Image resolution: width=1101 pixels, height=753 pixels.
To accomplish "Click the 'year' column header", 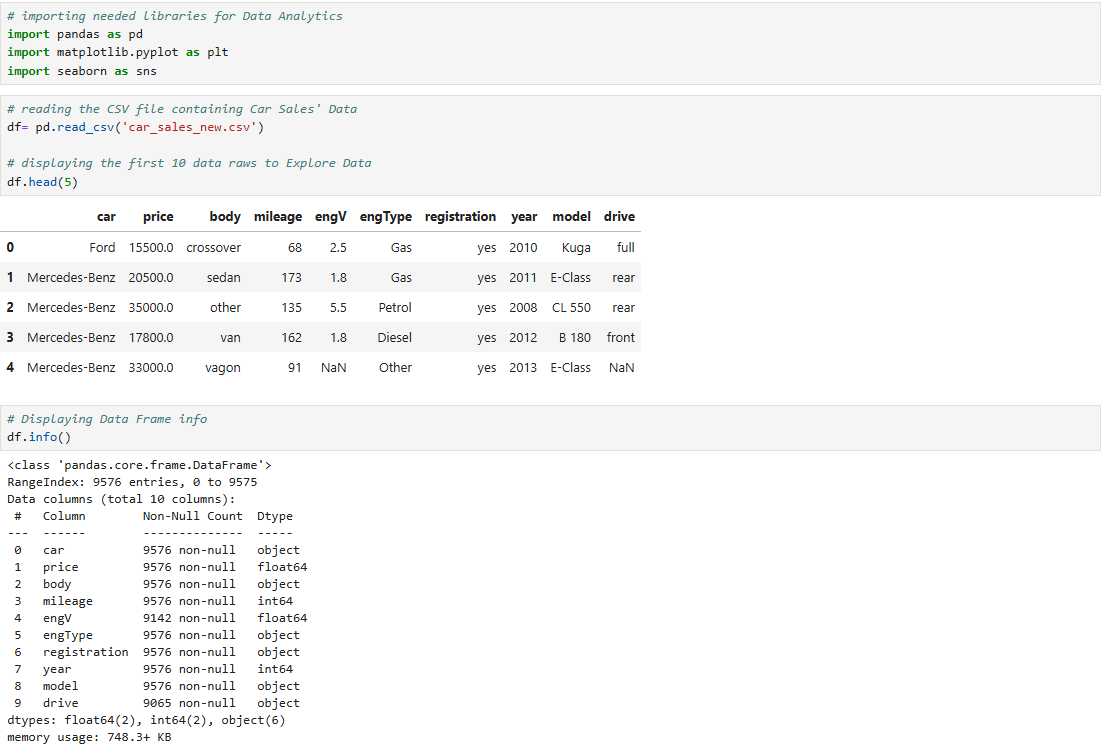I will click(524, 216).
